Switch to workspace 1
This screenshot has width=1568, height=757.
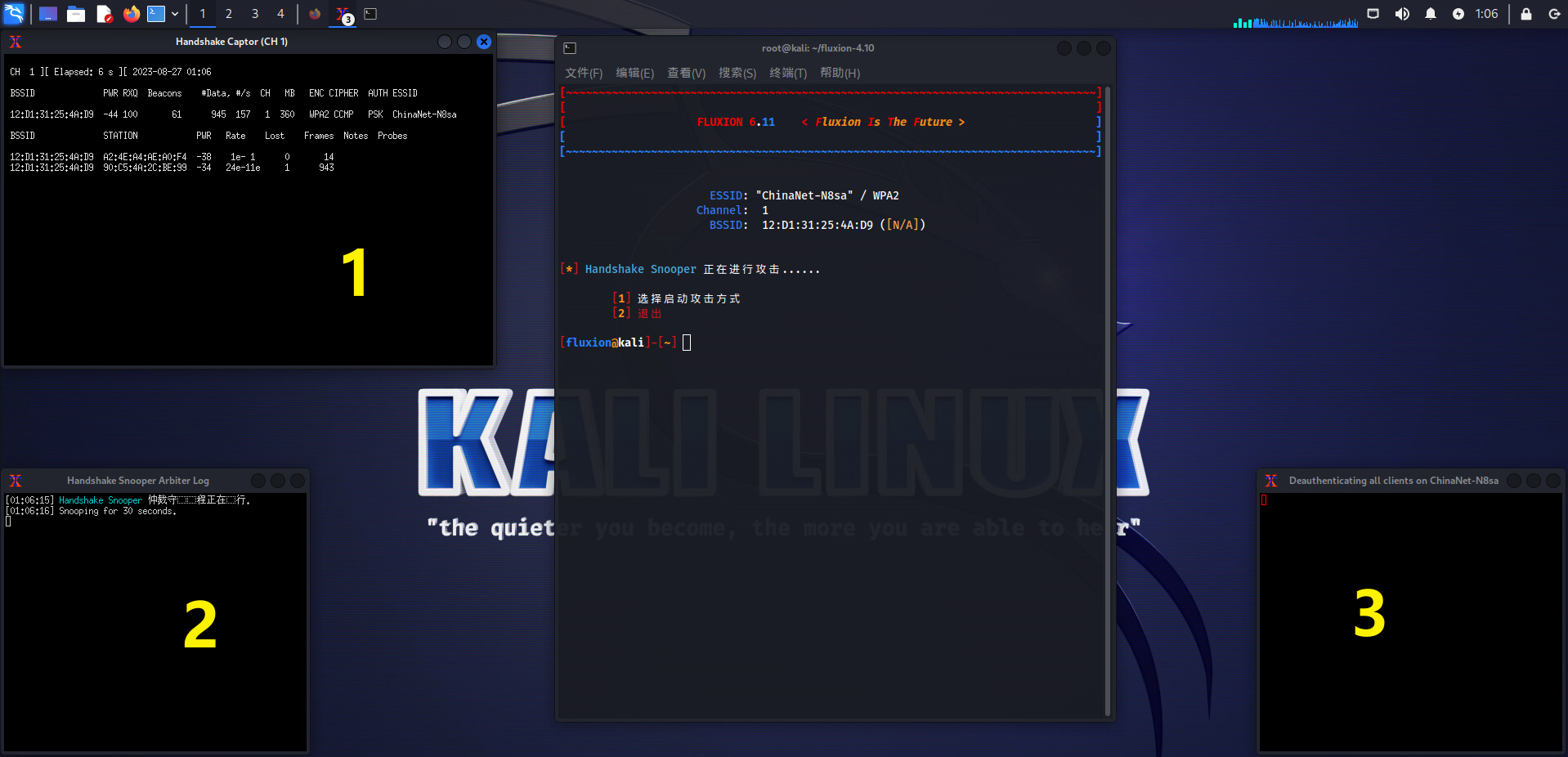[203, 14]
